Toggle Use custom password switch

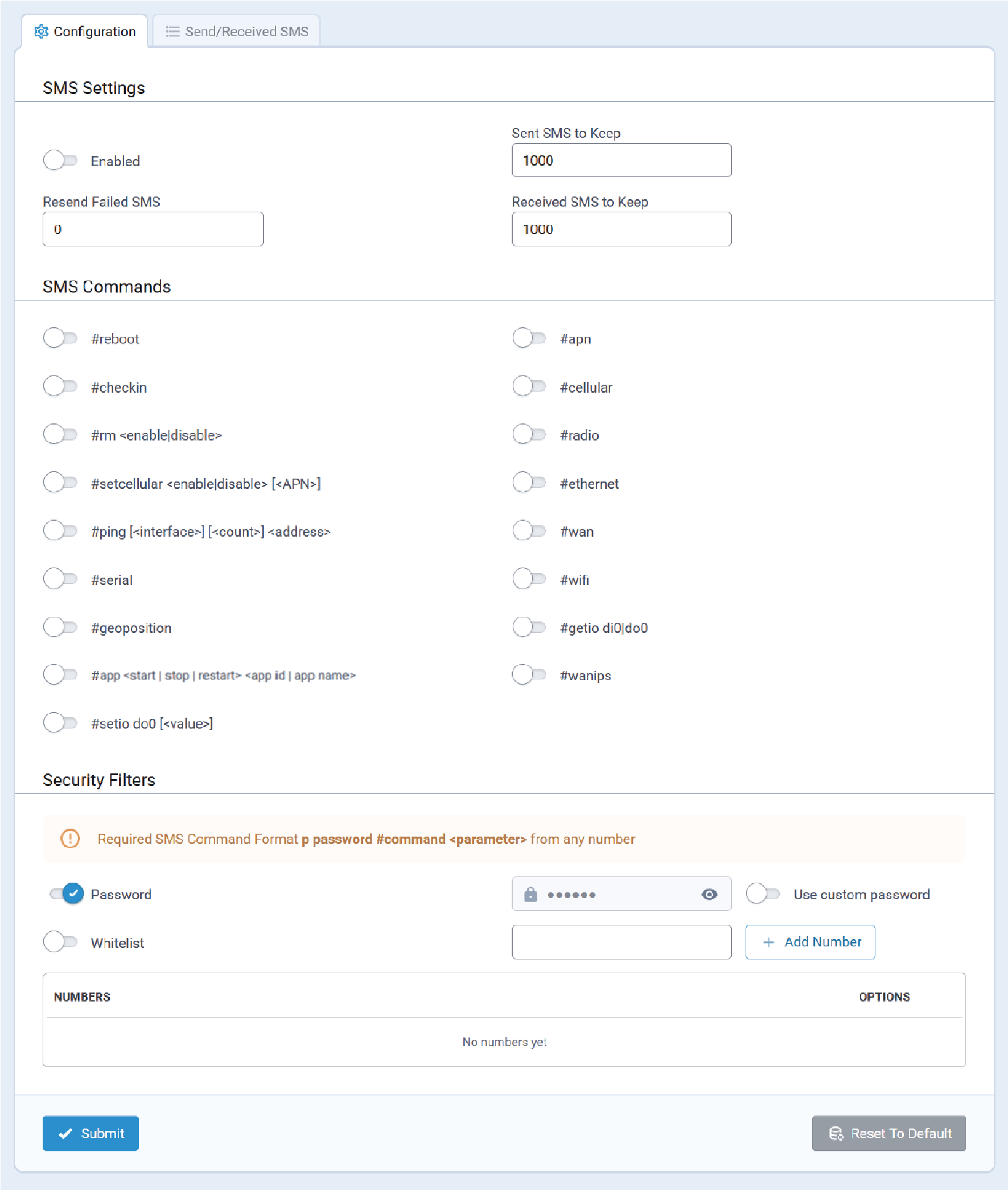point(763,893)
